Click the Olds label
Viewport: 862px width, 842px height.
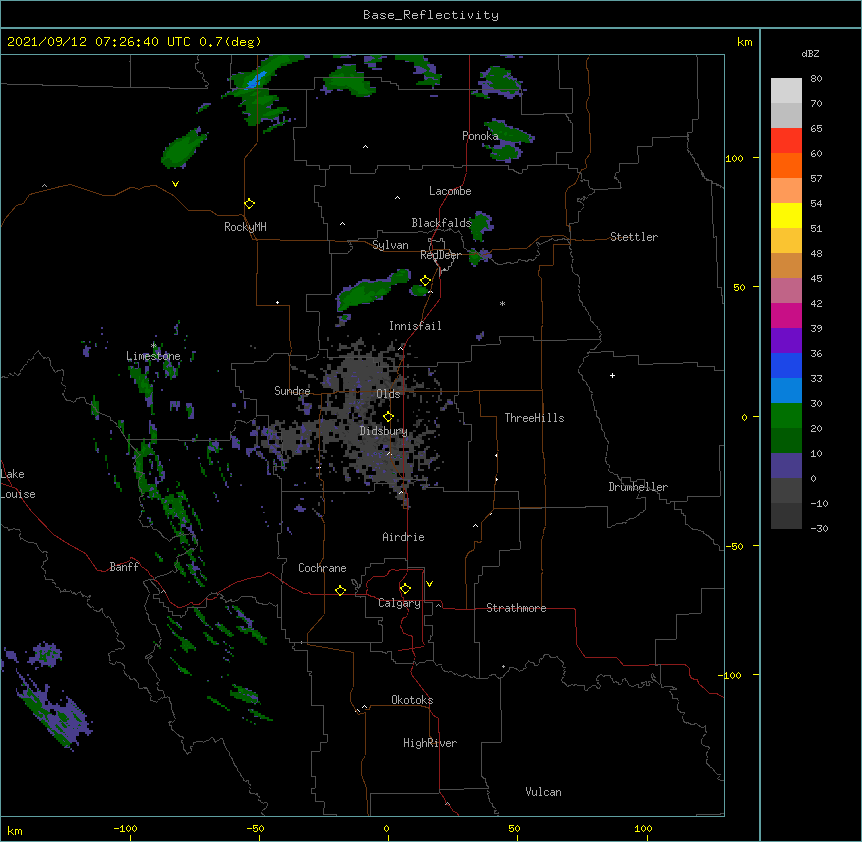click(388, 394)
